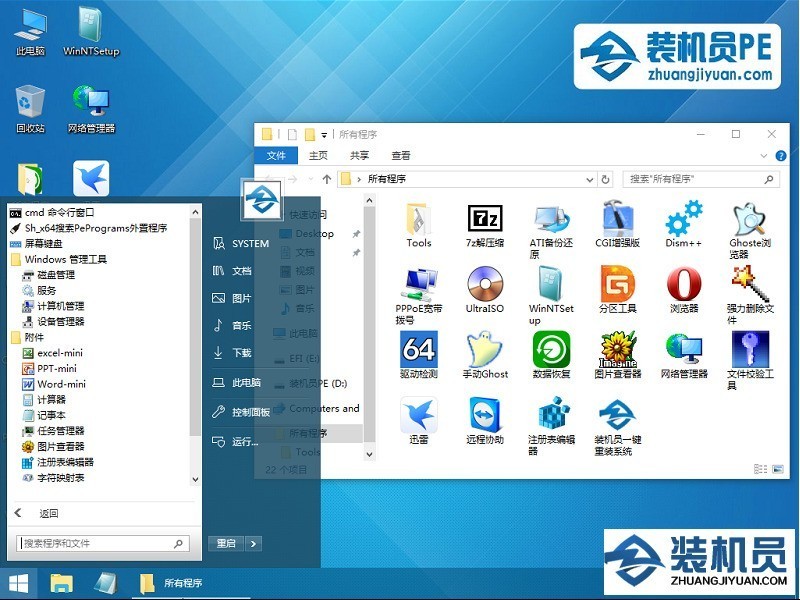Collapse the ribbon using the chevron
Screen dimensions: 800x600
(x=762, y=155)
